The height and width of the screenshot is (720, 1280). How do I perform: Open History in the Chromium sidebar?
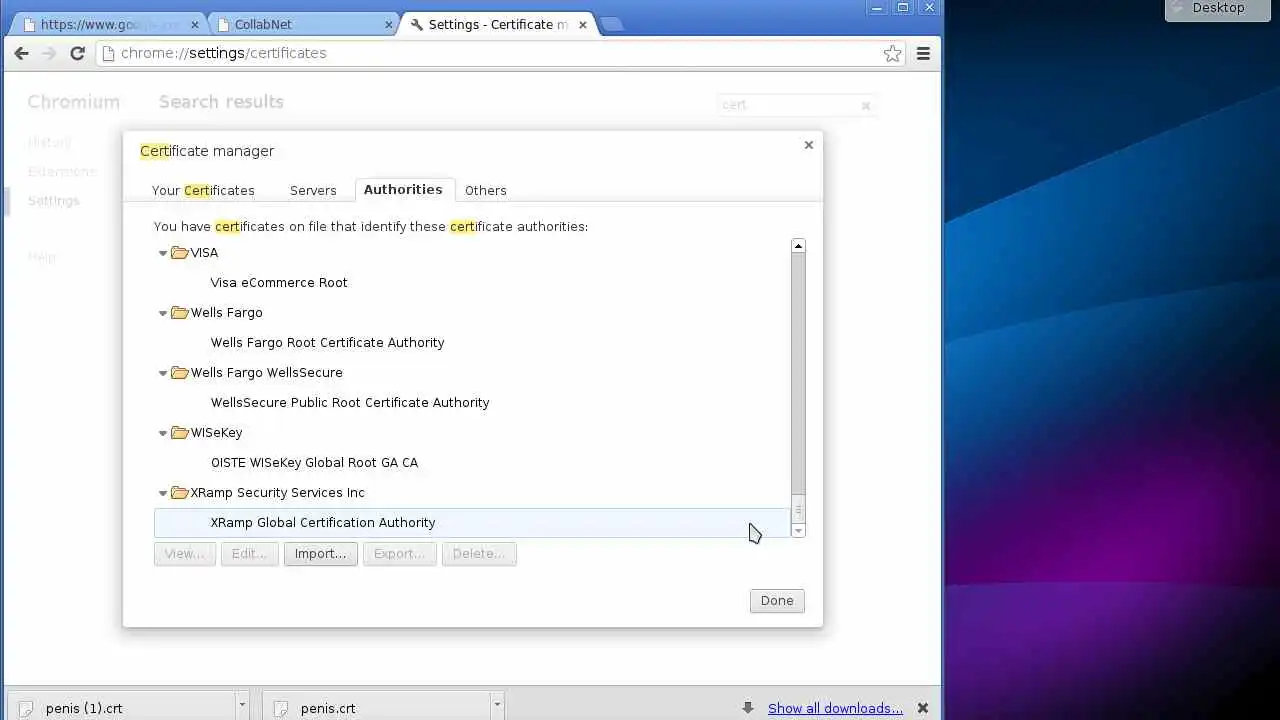[x=49, y=142]
